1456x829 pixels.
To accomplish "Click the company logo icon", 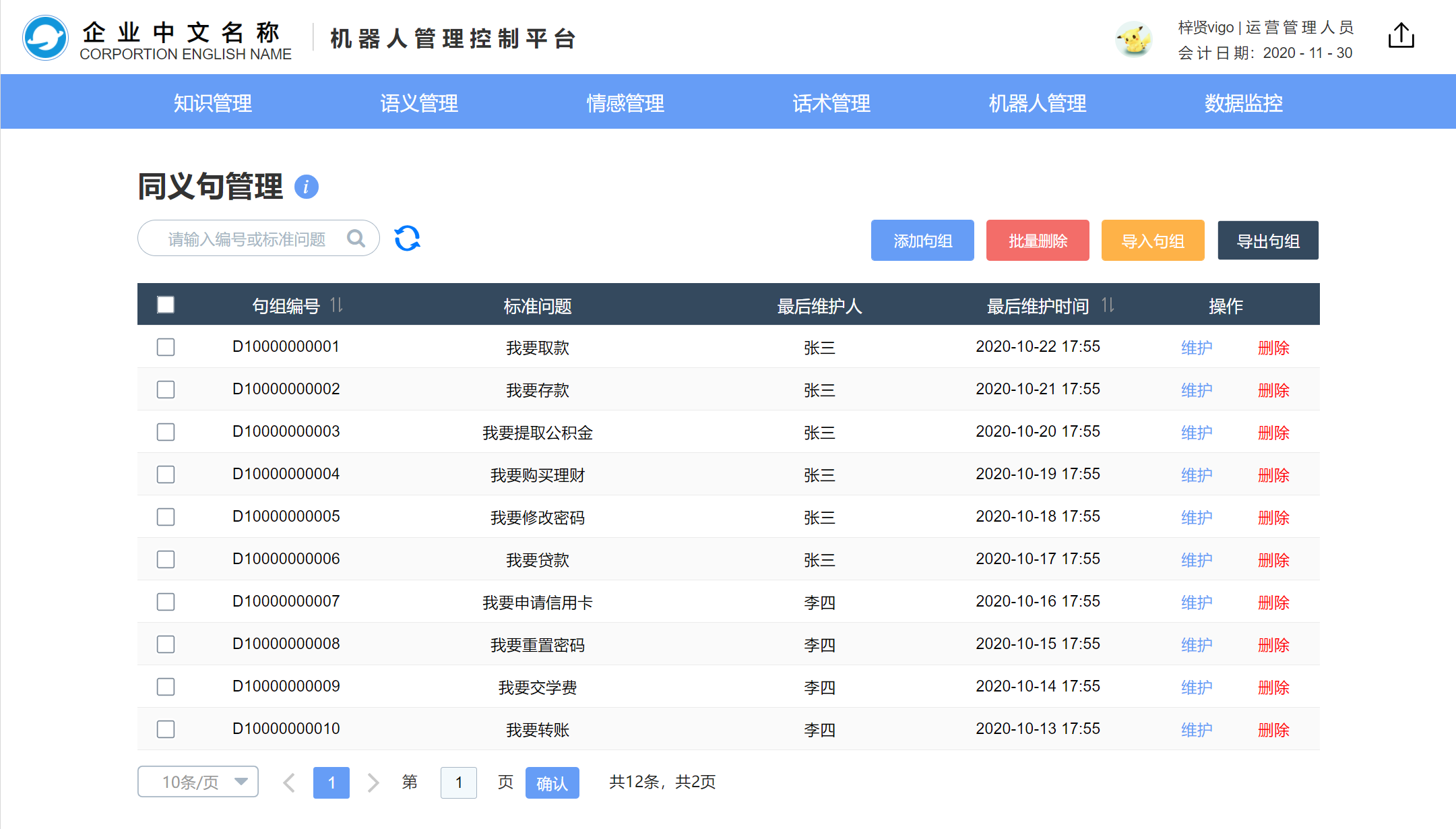I will point(45,38).
